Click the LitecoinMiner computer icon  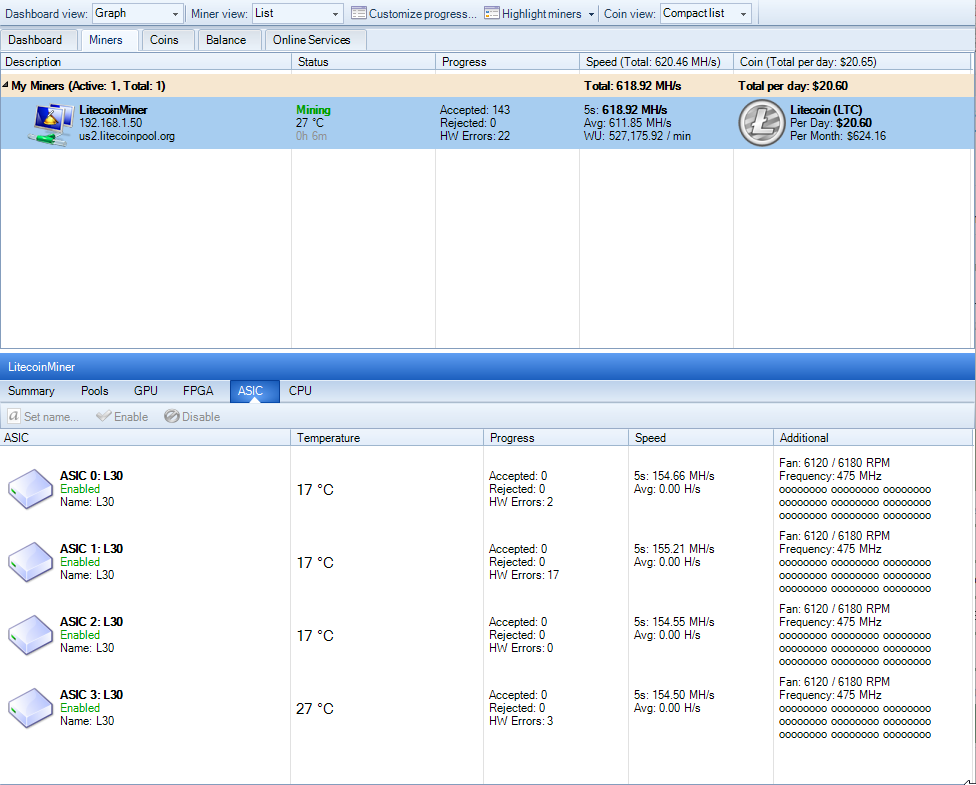click(x=51, y=125)
